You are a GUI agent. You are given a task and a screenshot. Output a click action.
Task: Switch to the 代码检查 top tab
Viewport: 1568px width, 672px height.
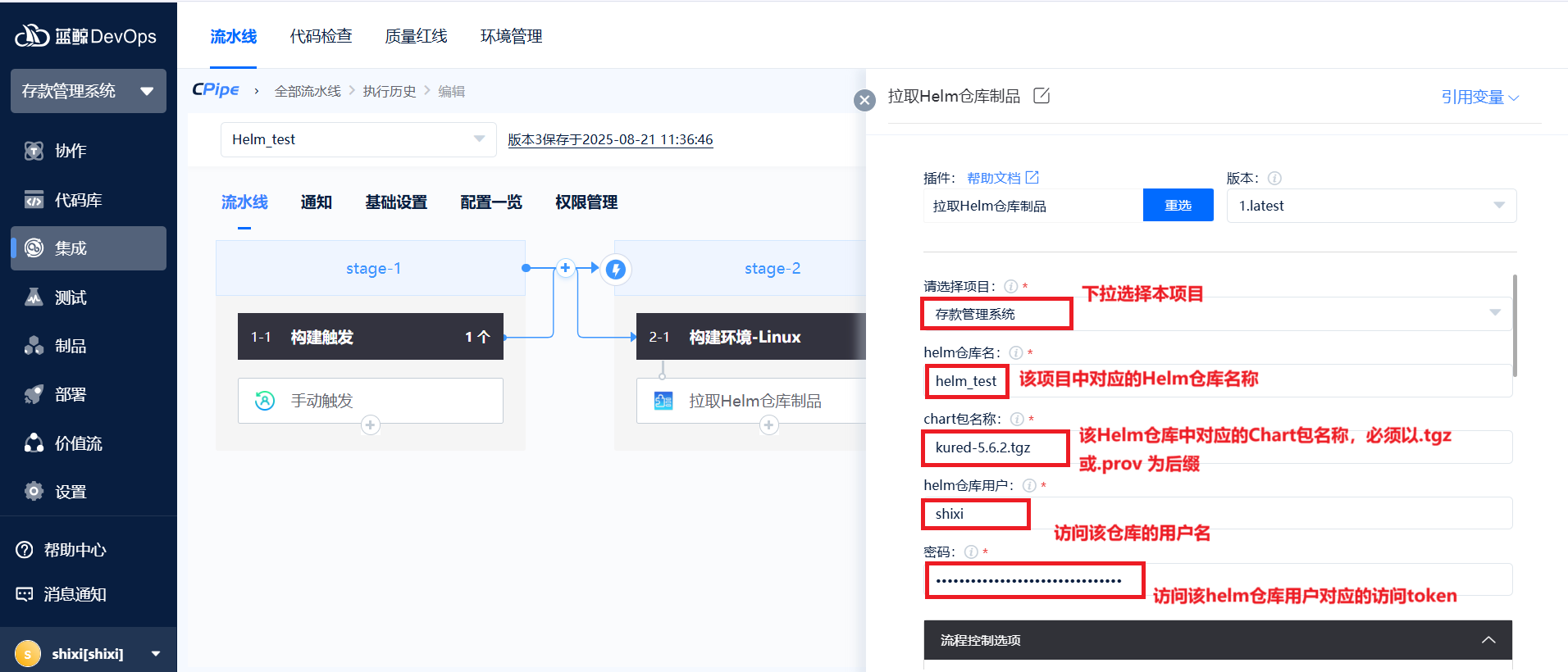(x=321, y=36)
